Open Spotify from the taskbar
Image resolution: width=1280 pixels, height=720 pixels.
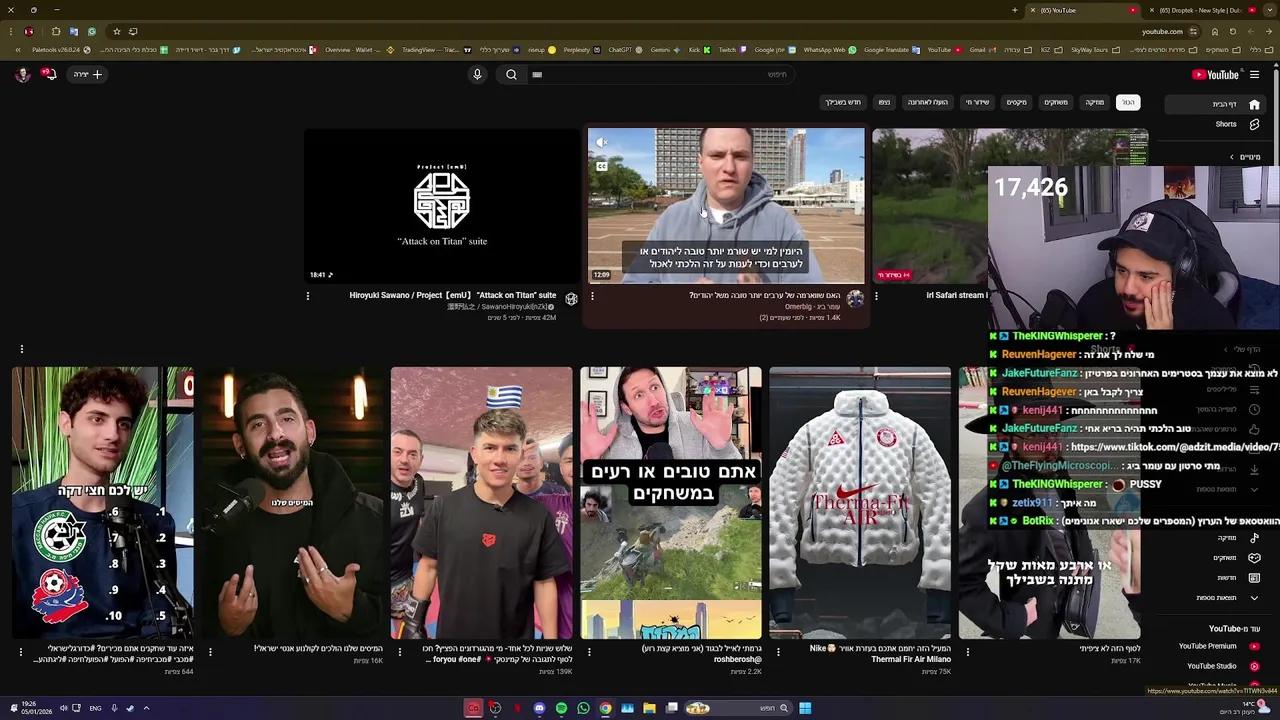click(561, 708)
